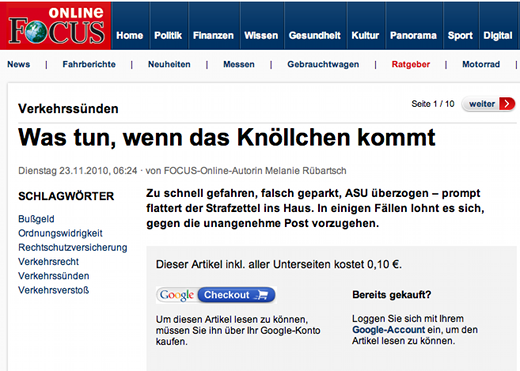Click the bold article teaser paragraph
The height and width of the screenshot is (371, 520).
315,208
